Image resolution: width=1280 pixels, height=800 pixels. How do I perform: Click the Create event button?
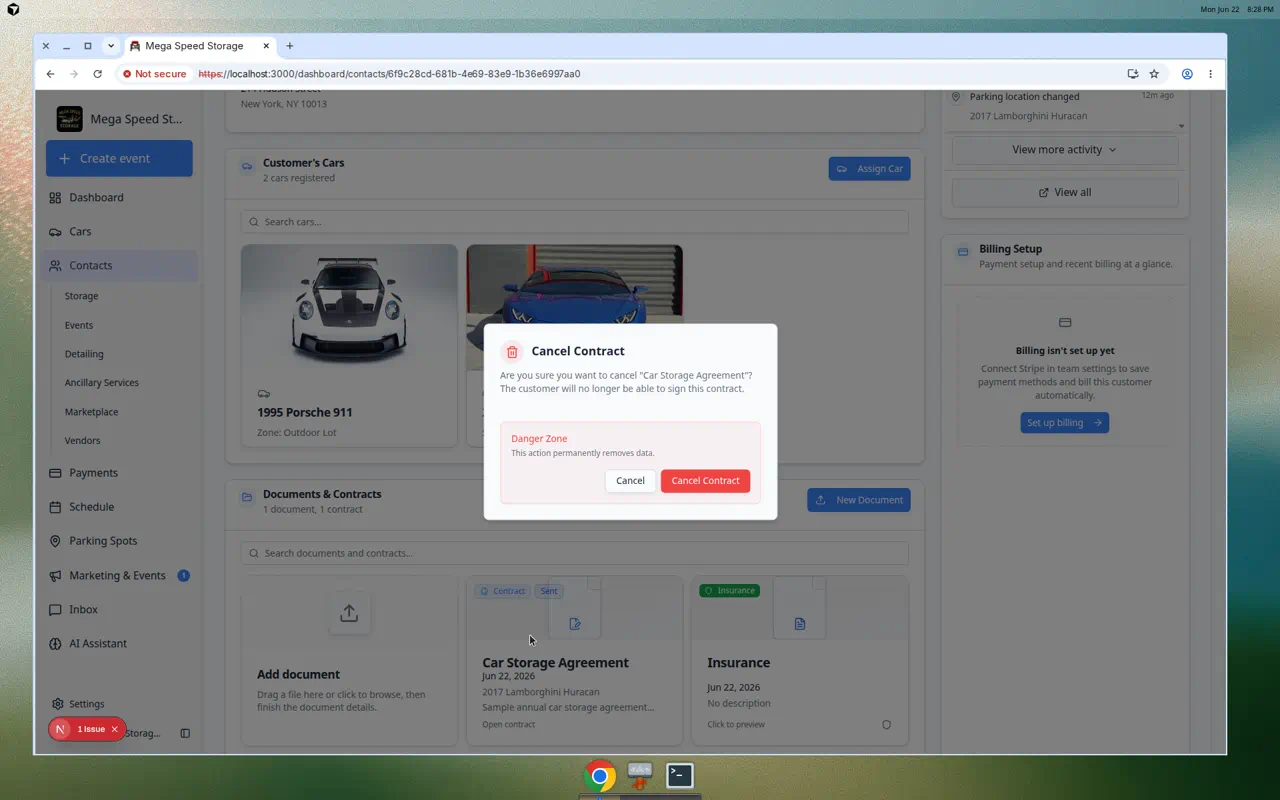click(119, 158)
